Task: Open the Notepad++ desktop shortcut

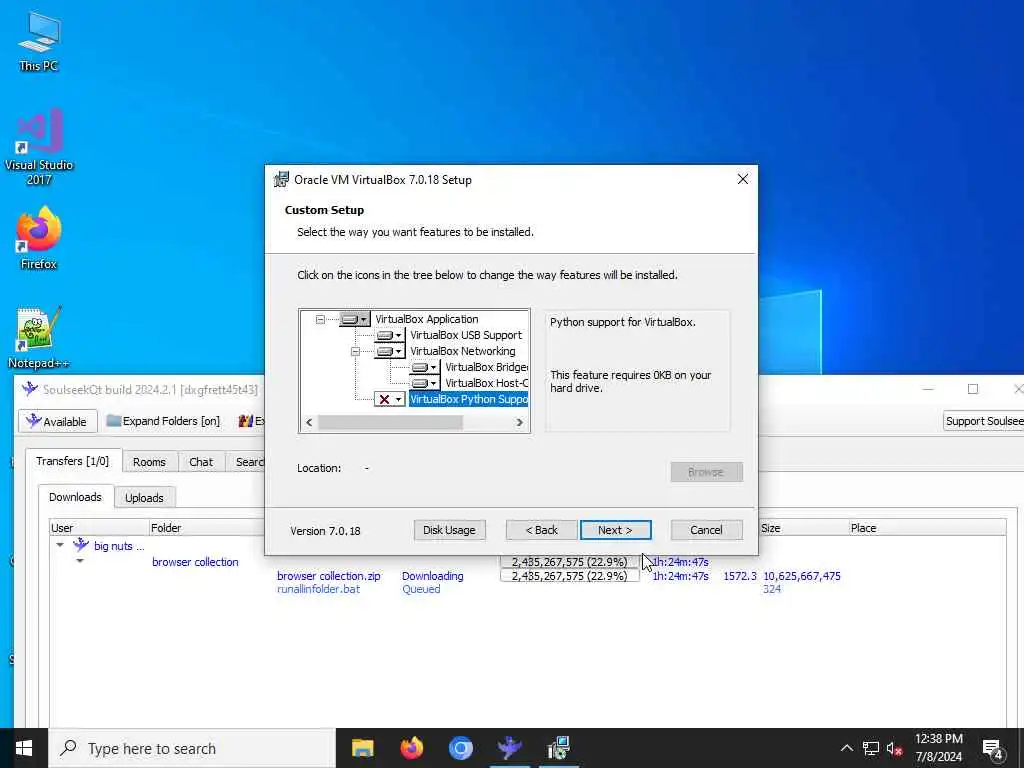Action: pos(39,337)
